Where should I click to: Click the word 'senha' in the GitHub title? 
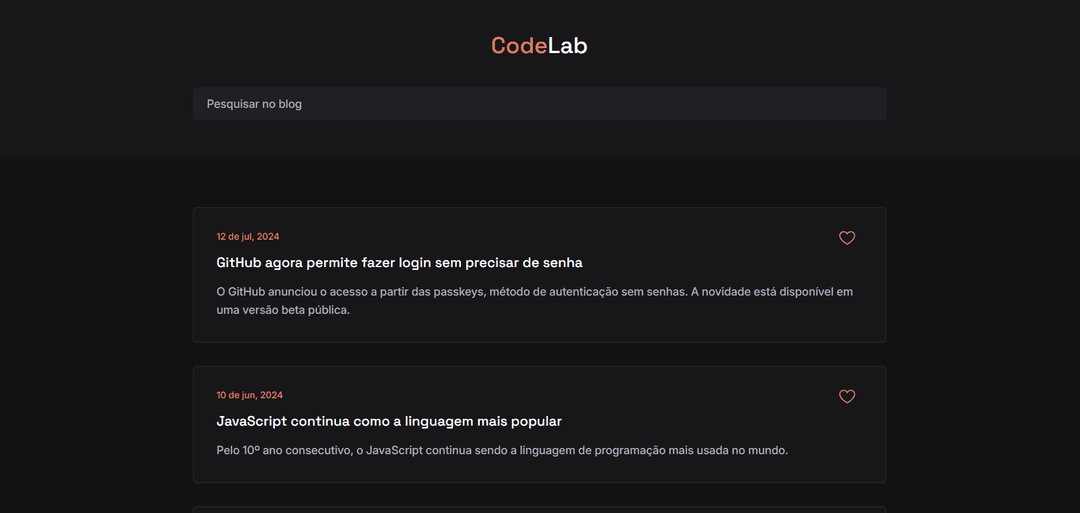tap(561, 263)
